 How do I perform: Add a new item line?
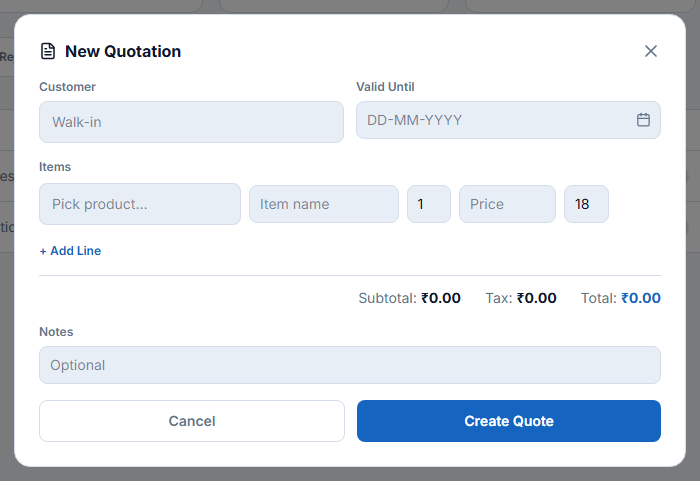(x=70, y=251)
